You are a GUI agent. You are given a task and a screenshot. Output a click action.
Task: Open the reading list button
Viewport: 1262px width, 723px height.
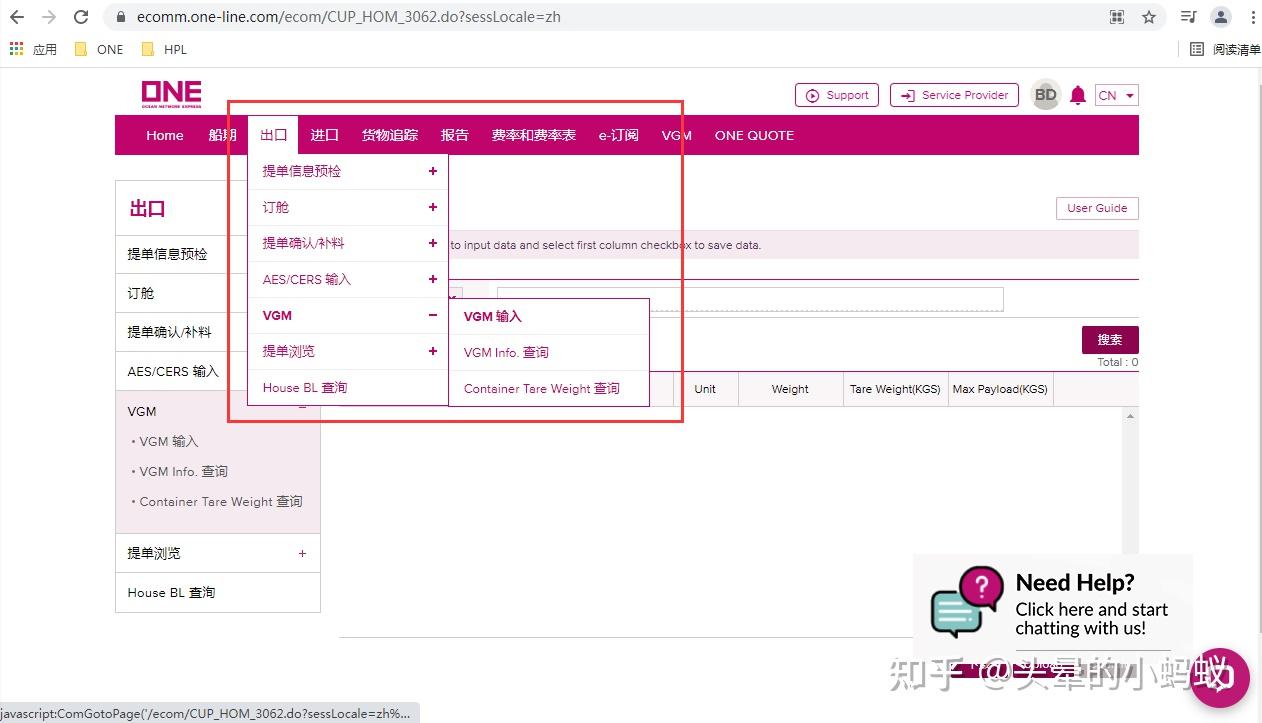coord(1225,49)
